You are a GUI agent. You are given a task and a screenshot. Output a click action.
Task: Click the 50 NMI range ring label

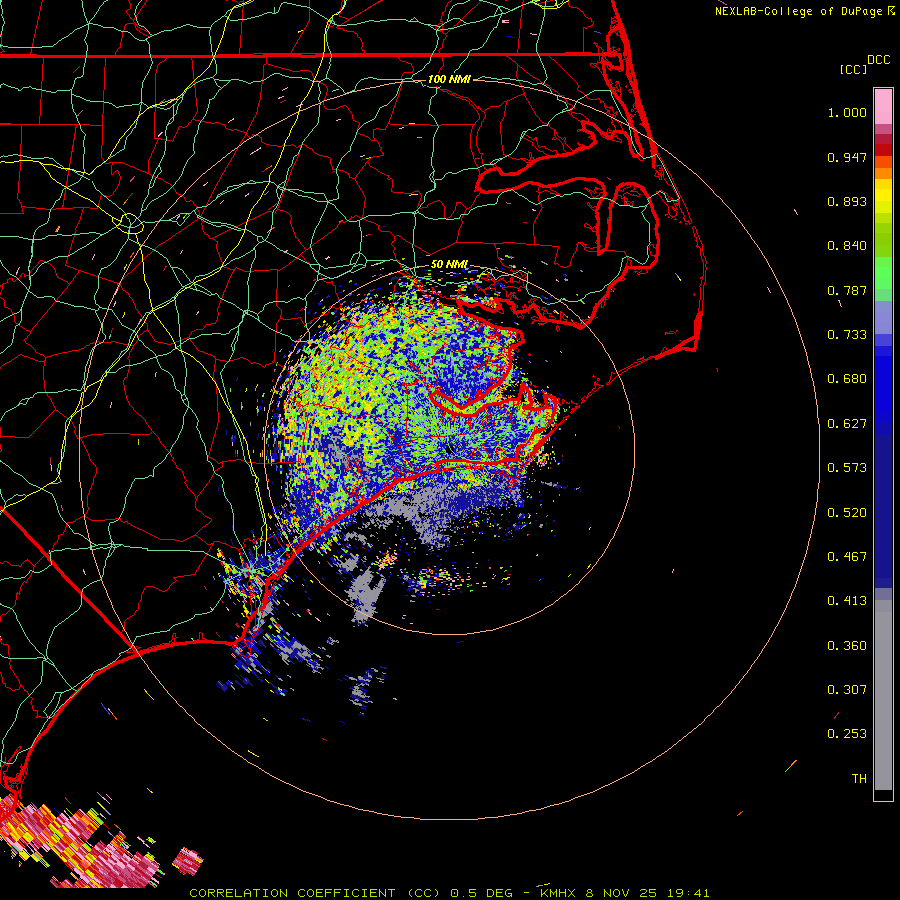click(x=449, y=265)
